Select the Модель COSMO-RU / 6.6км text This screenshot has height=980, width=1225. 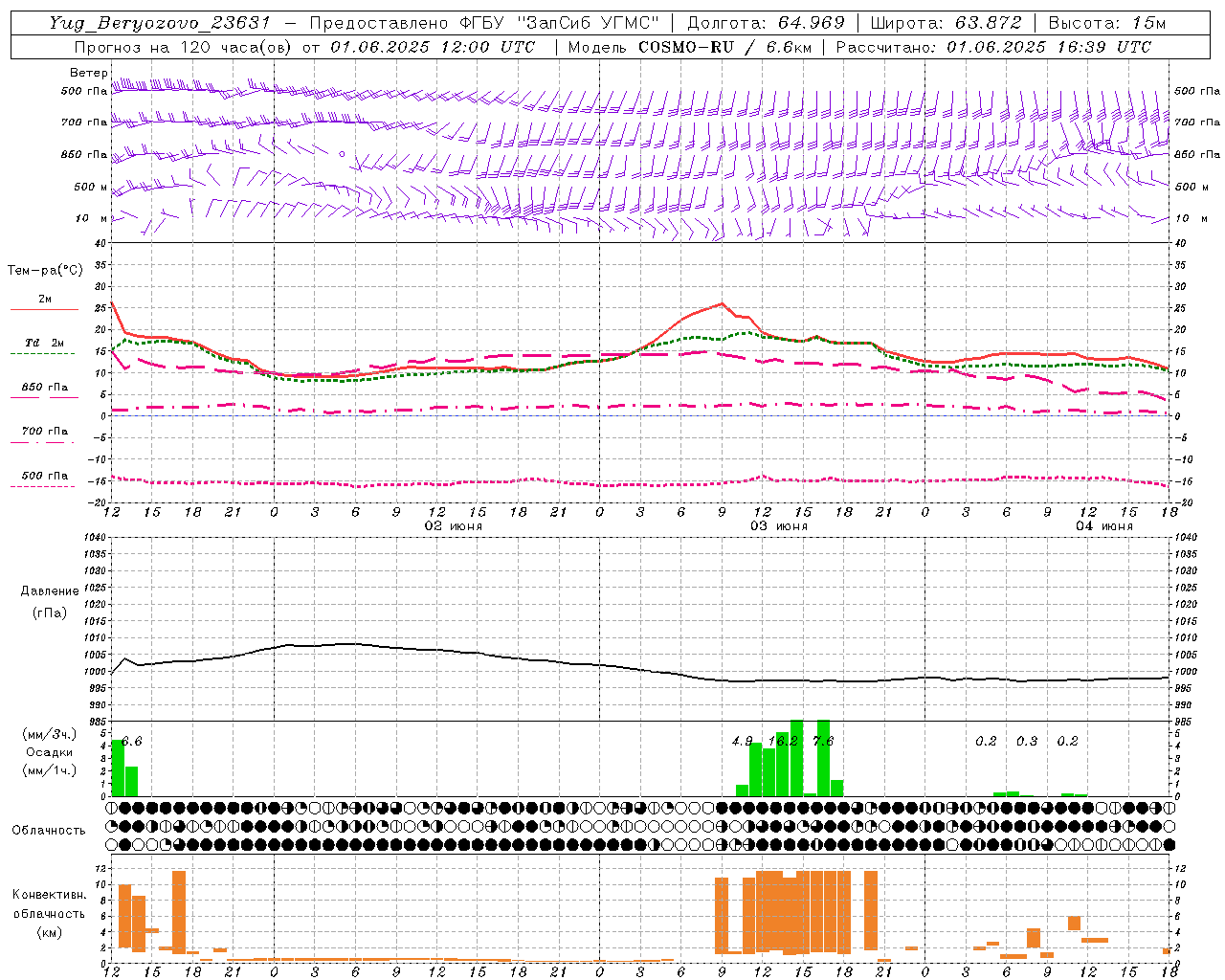point(690,47)
